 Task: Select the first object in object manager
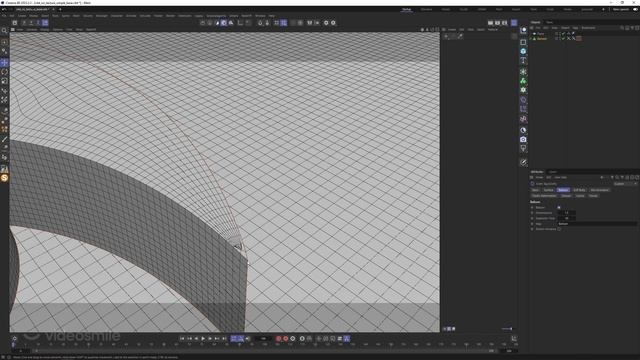click(x=540, y=34)
